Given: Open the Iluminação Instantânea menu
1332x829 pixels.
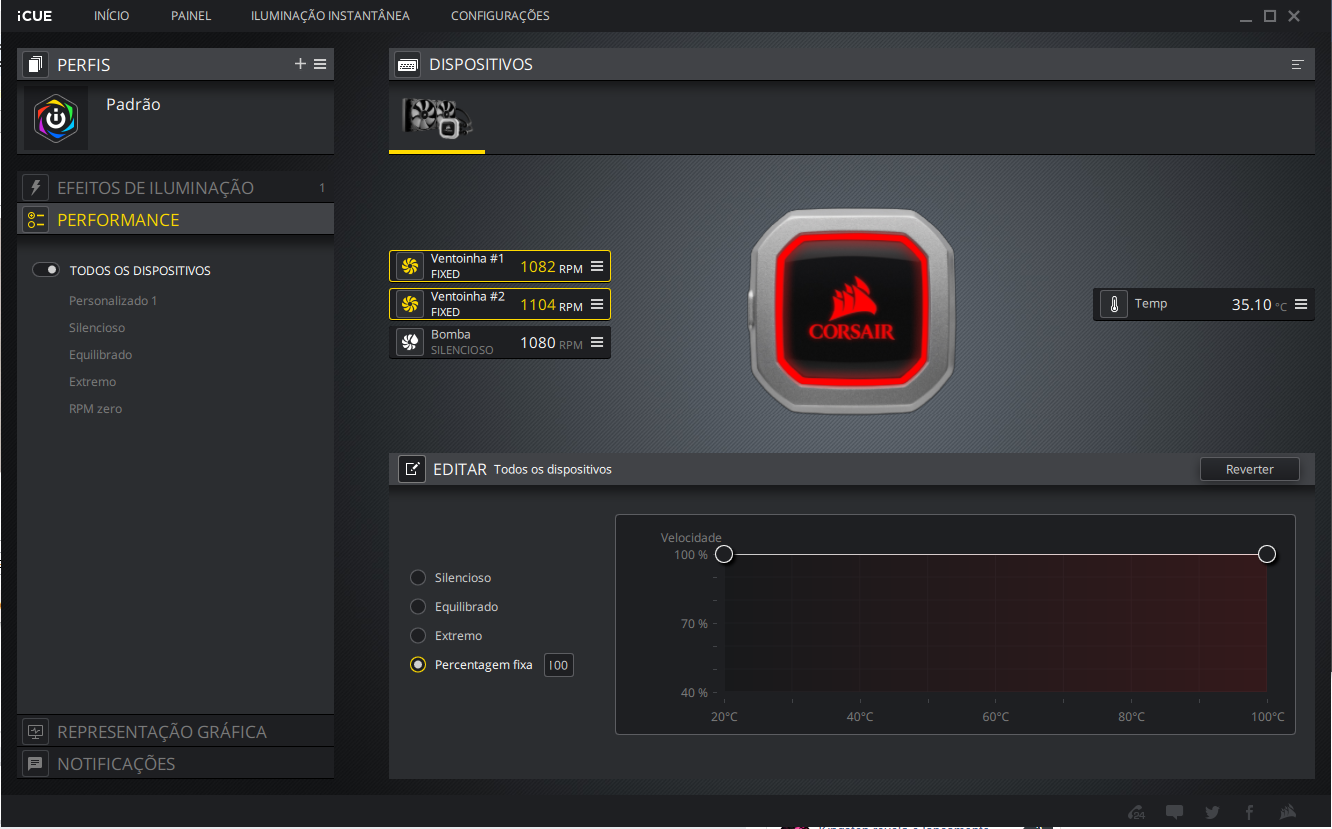Looking at the screenshot, I should coord(330,16).
